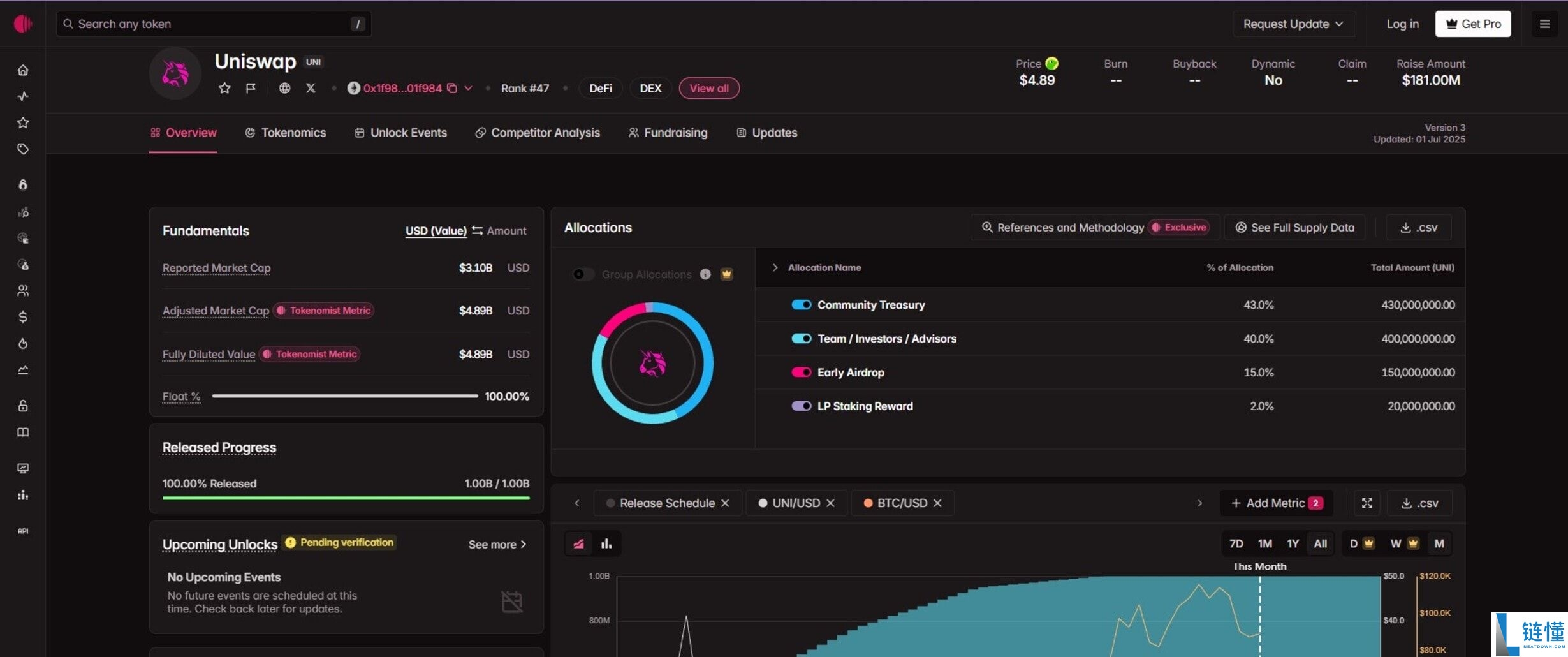Open the Competitor Analysis tab
Image resolution: width=1568 pixels, height=657 pixels.
[x=538, y=133]
